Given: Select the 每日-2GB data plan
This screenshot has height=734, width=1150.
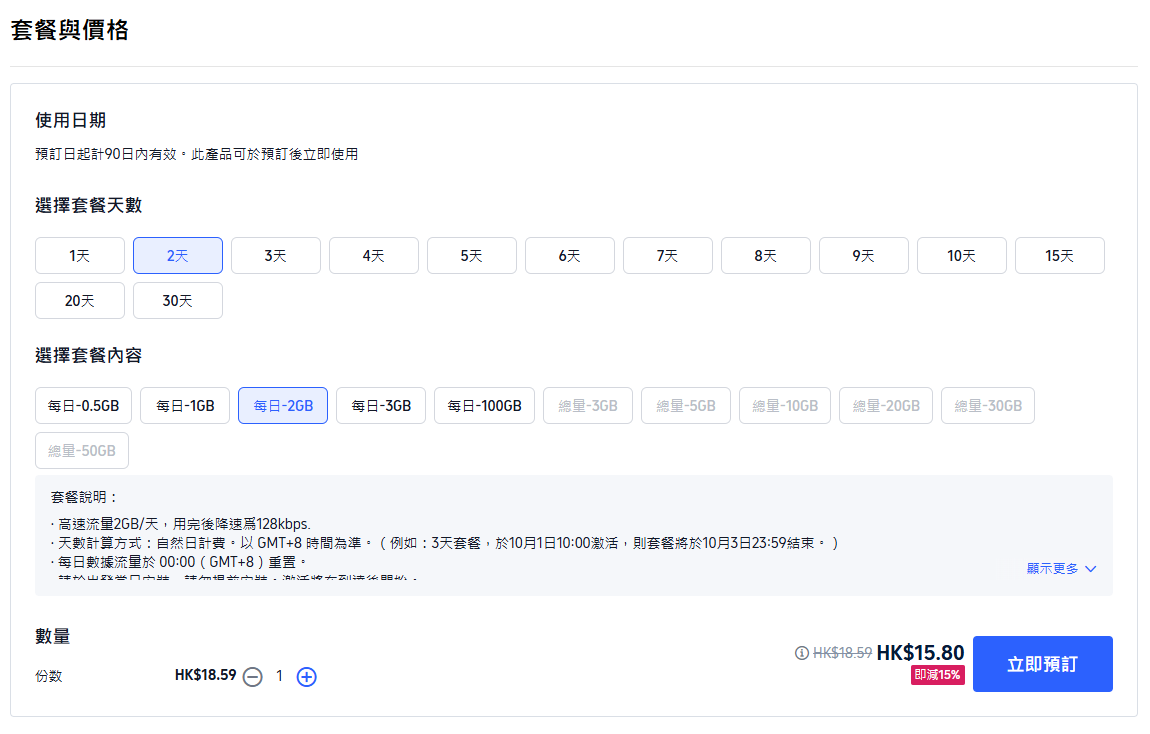Looking at the screenshot, I should tap(283, 405).
